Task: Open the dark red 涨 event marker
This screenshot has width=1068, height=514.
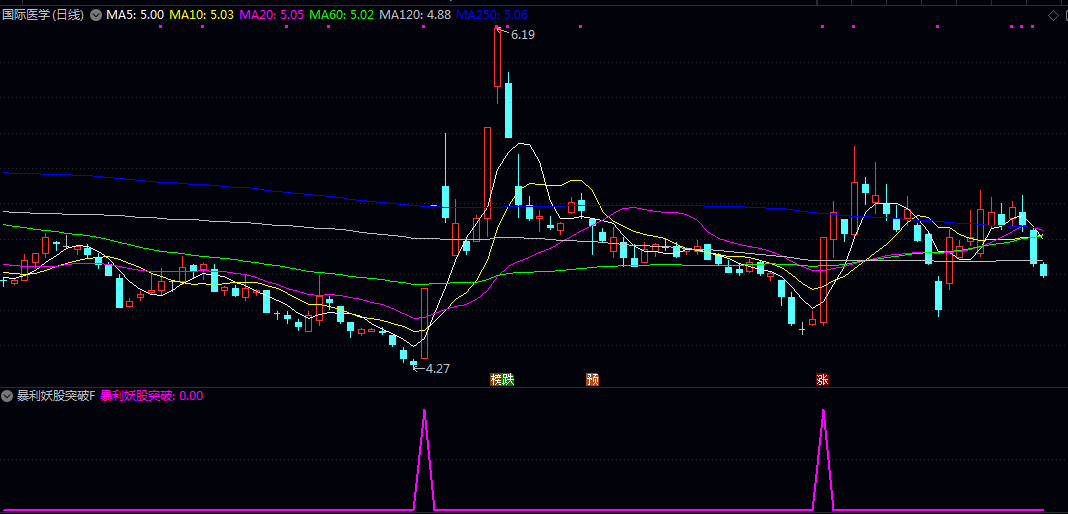Action: 822,380
